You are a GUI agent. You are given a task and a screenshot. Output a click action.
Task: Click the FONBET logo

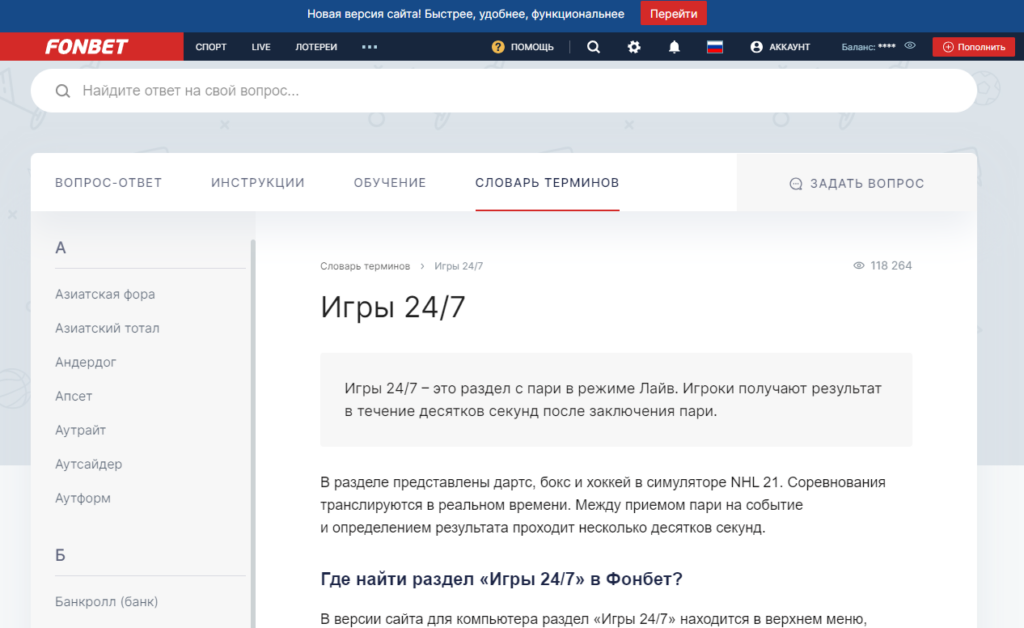(86, 47)
